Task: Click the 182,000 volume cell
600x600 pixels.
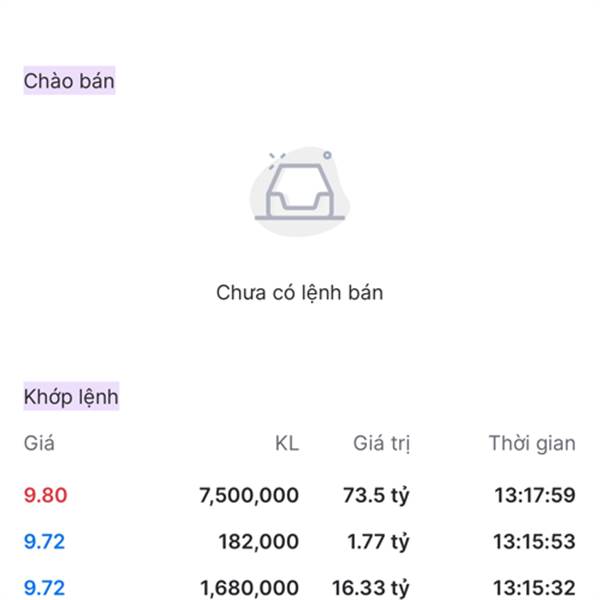Action: [x=259, y=541]
